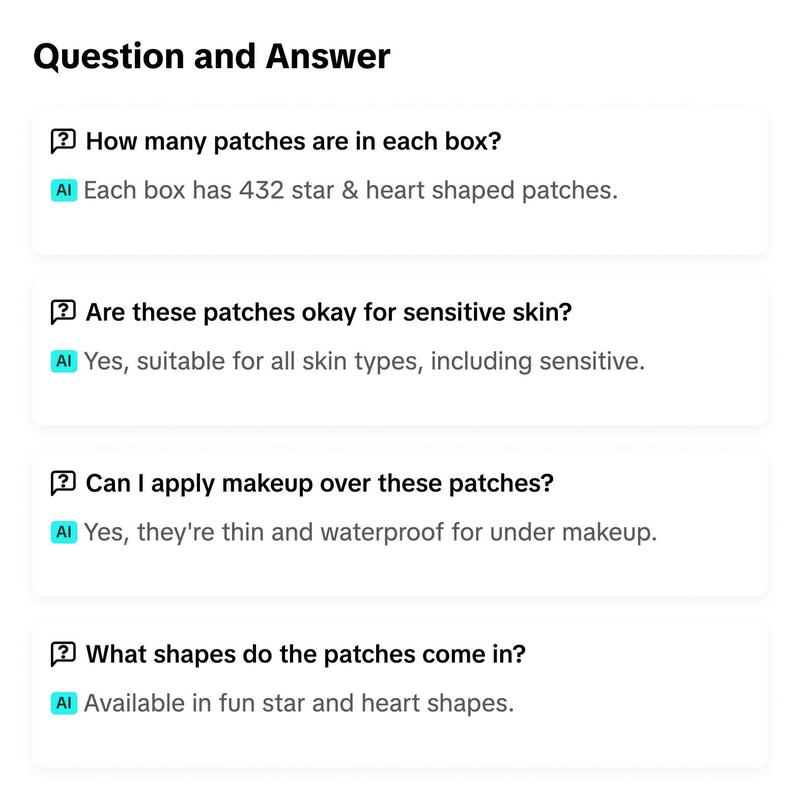The height and width of the screenshot is (800, 800).
Task: Open 'What shapes do the patches come in?'
Action: (x=306, y=654)
